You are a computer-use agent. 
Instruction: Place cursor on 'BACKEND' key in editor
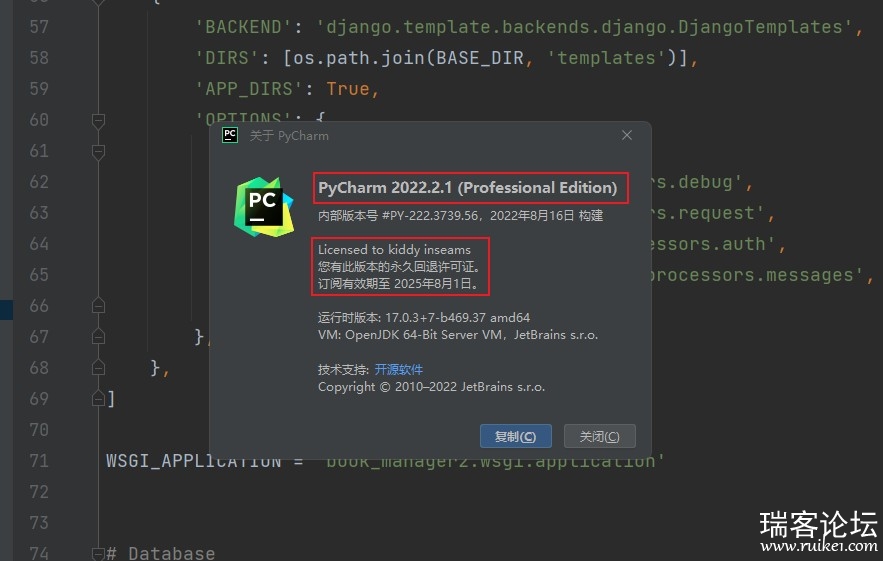tap(243, 27)
